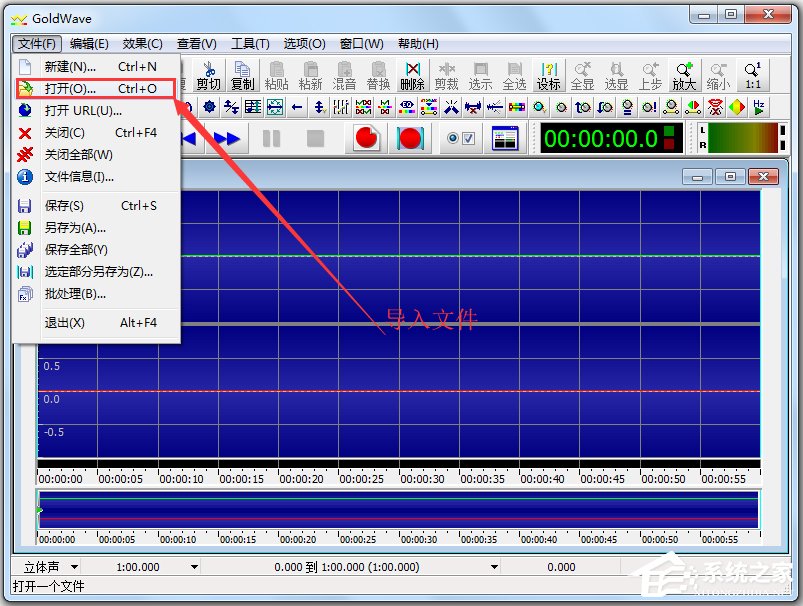Choose Close All (关闭全部) entry

tap(97, 155)
